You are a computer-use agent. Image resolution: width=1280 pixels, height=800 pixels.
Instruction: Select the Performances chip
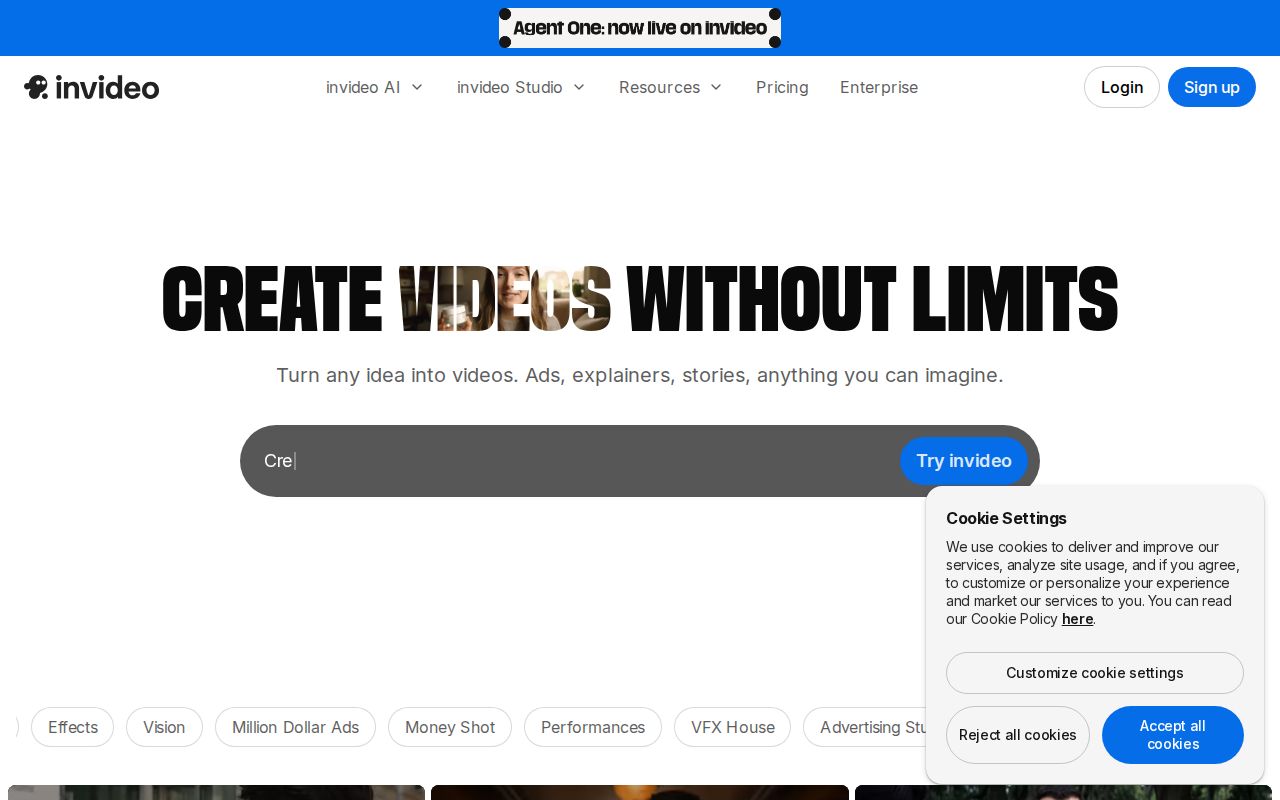(593, 727)
